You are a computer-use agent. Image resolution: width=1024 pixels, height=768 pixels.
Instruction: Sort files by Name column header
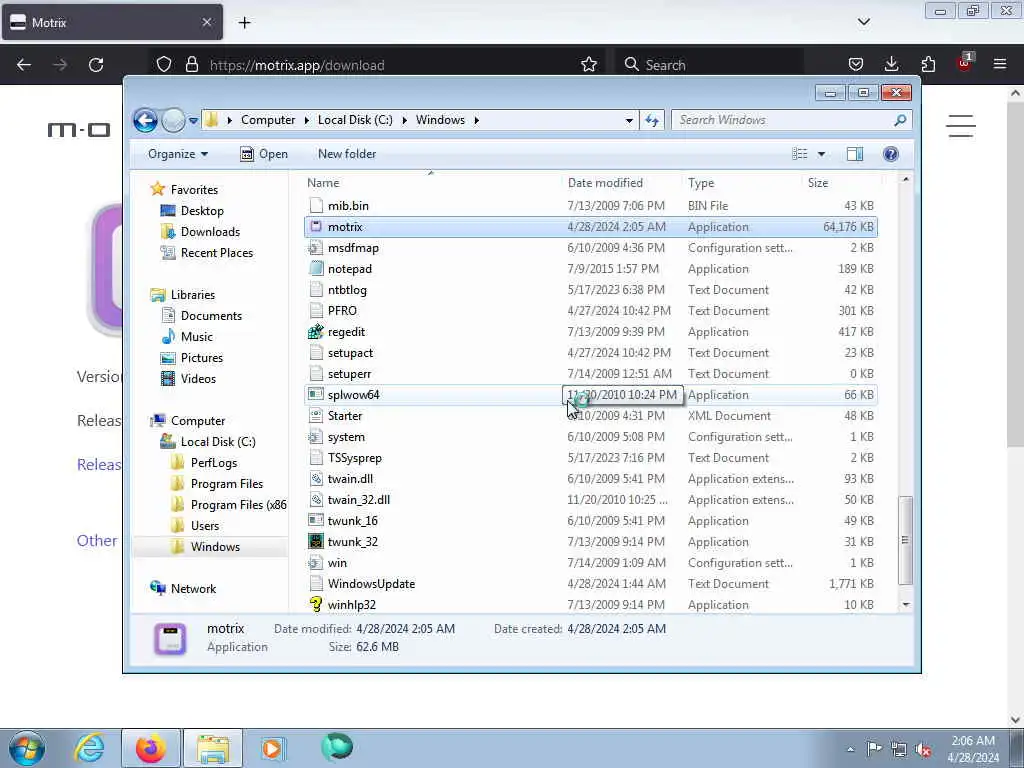323,183
